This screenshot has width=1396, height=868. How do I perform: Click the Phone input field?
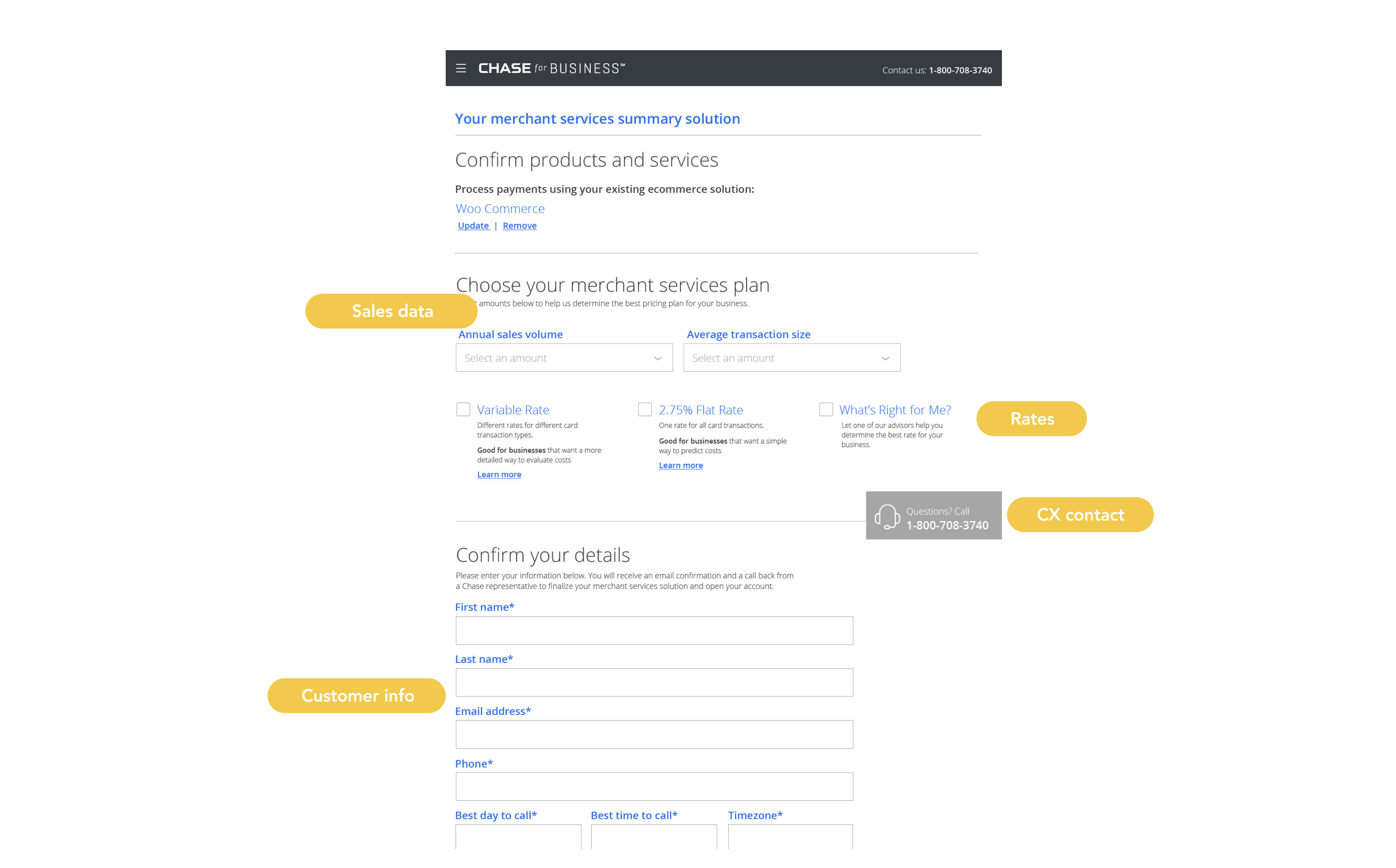[x=654, y=787]
